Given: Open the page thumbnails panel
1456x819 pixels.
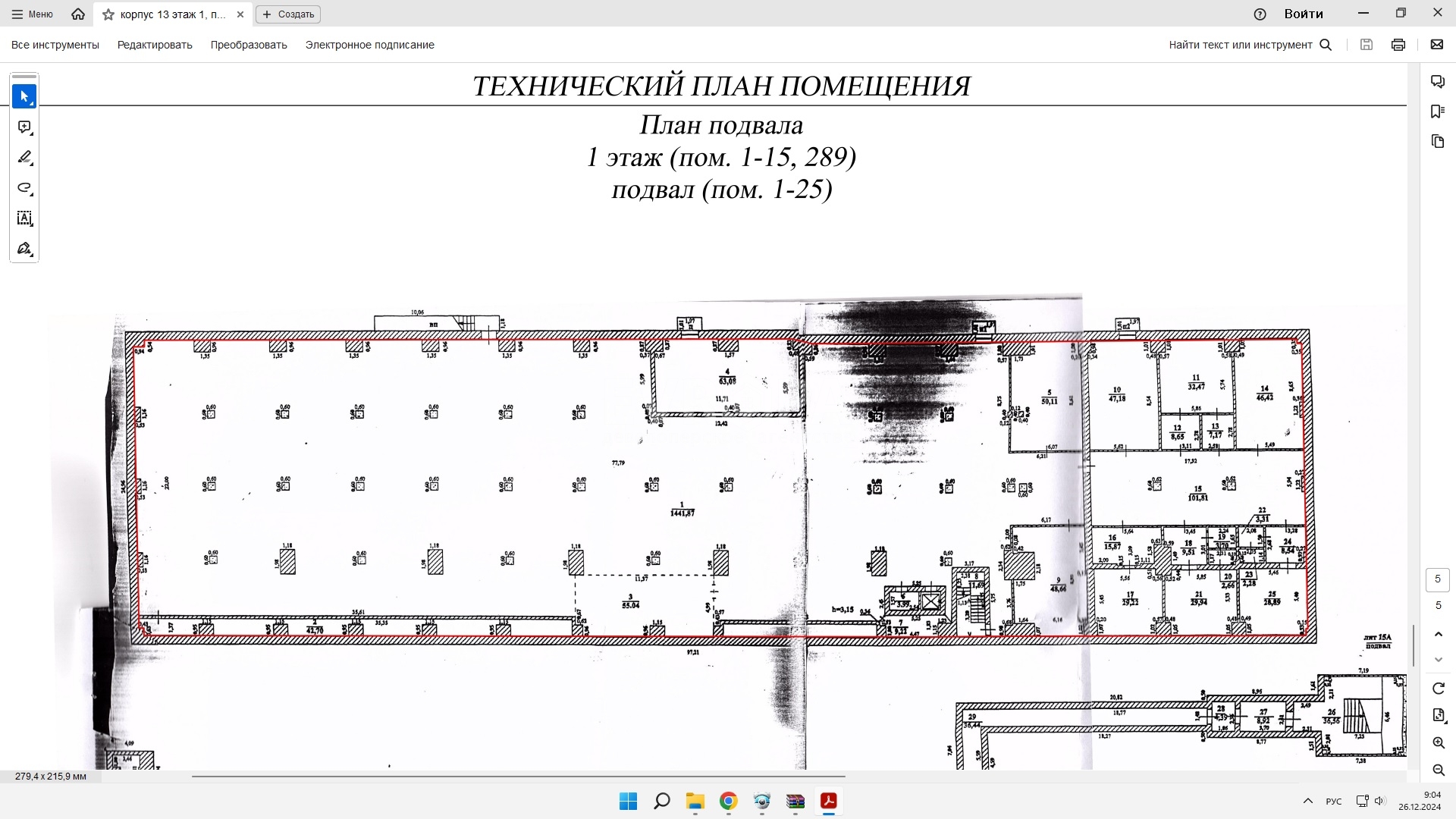Looking at the screenshot, I should tap(1438, 142).
